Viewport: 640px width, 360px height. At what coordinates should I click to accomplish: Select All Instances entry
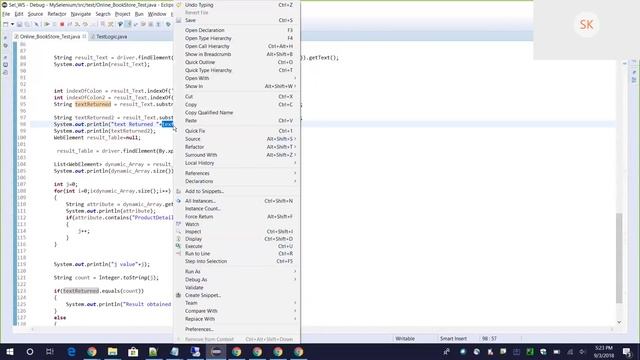coord(237,201)
